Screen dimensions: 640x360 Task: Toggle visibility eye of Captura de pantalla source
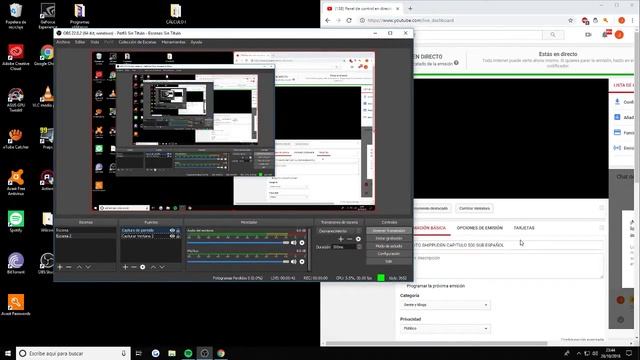pyautogui.click(x=172, y=231)
